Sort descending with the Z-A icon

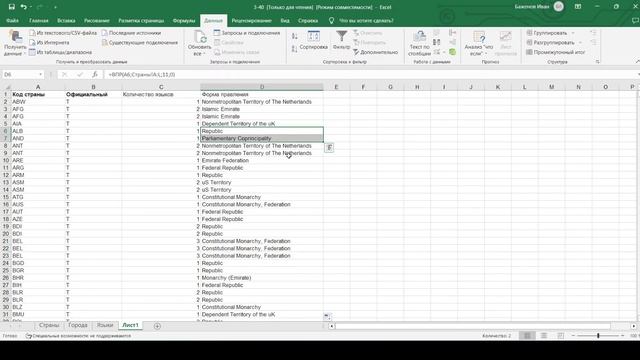(x=294, y=49)
